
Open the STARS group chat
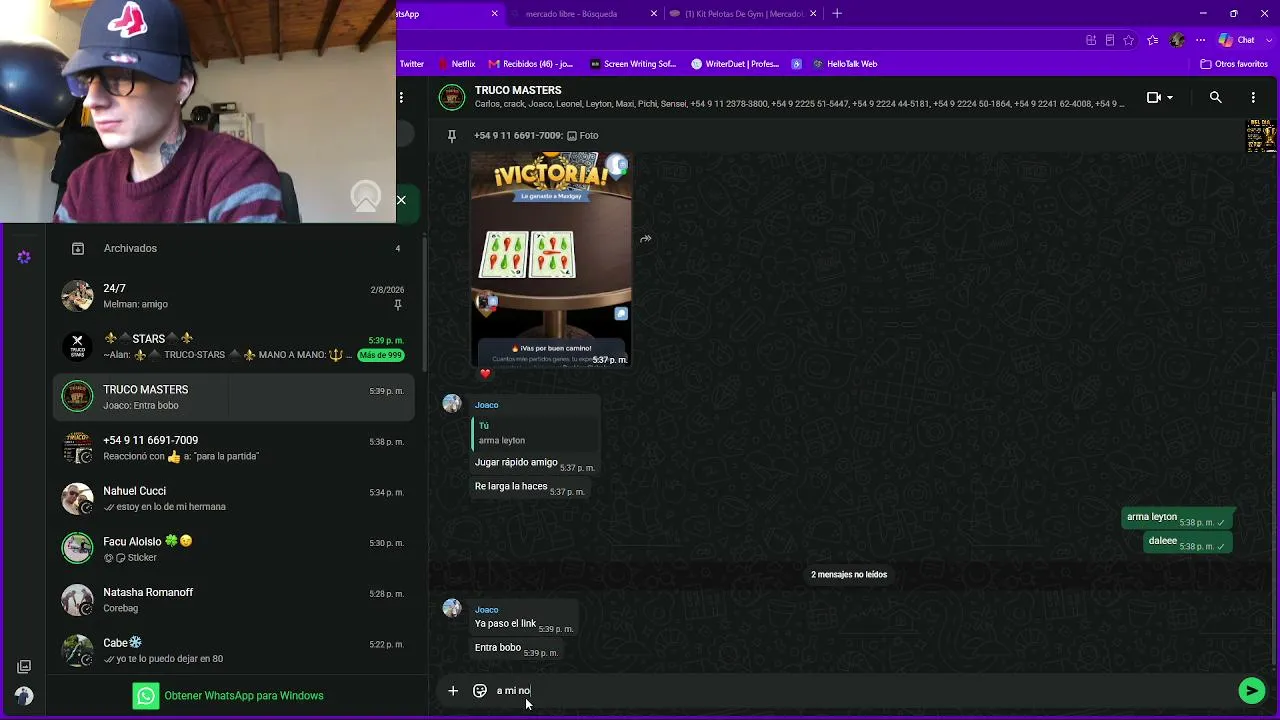(235, 347)
